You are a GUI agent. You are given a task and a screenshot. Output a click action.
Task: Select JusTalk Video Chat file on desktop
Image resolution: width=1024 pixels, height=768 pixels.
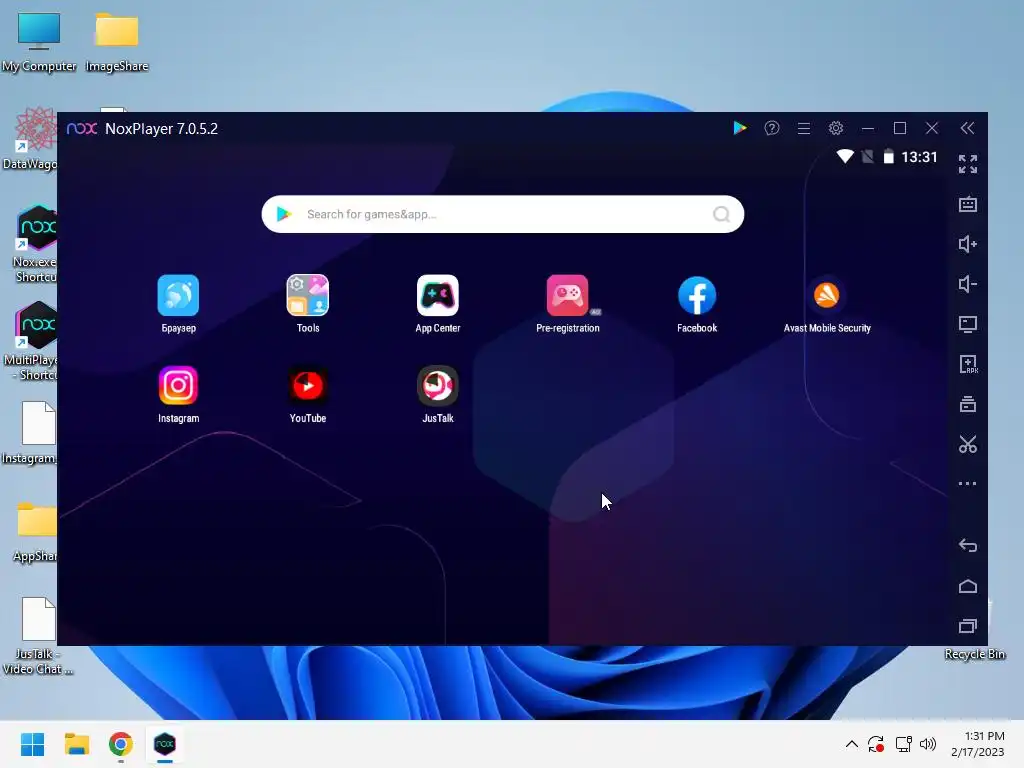38,635
